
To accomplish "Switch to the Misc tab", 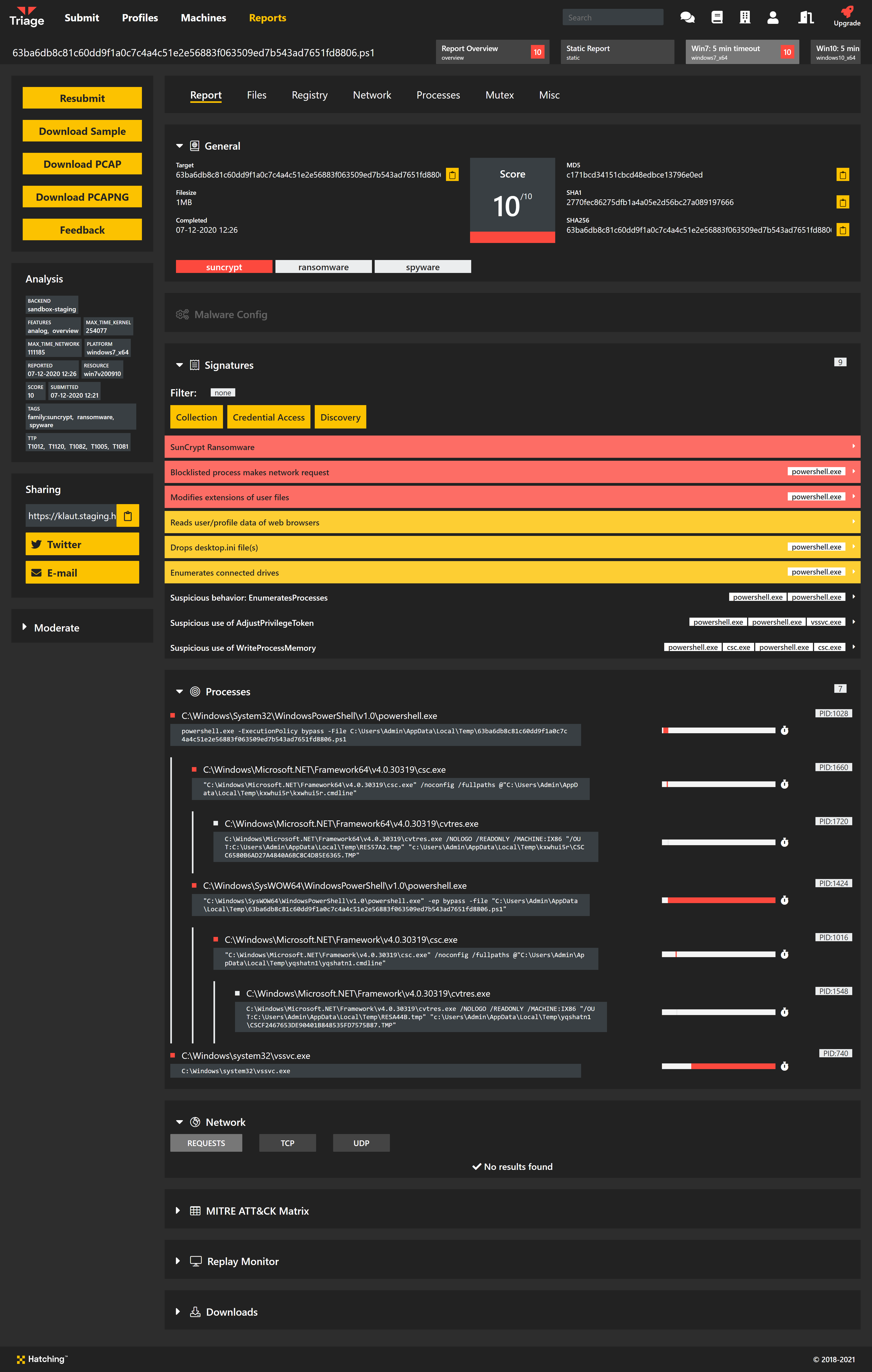I will tap(549, 95).
